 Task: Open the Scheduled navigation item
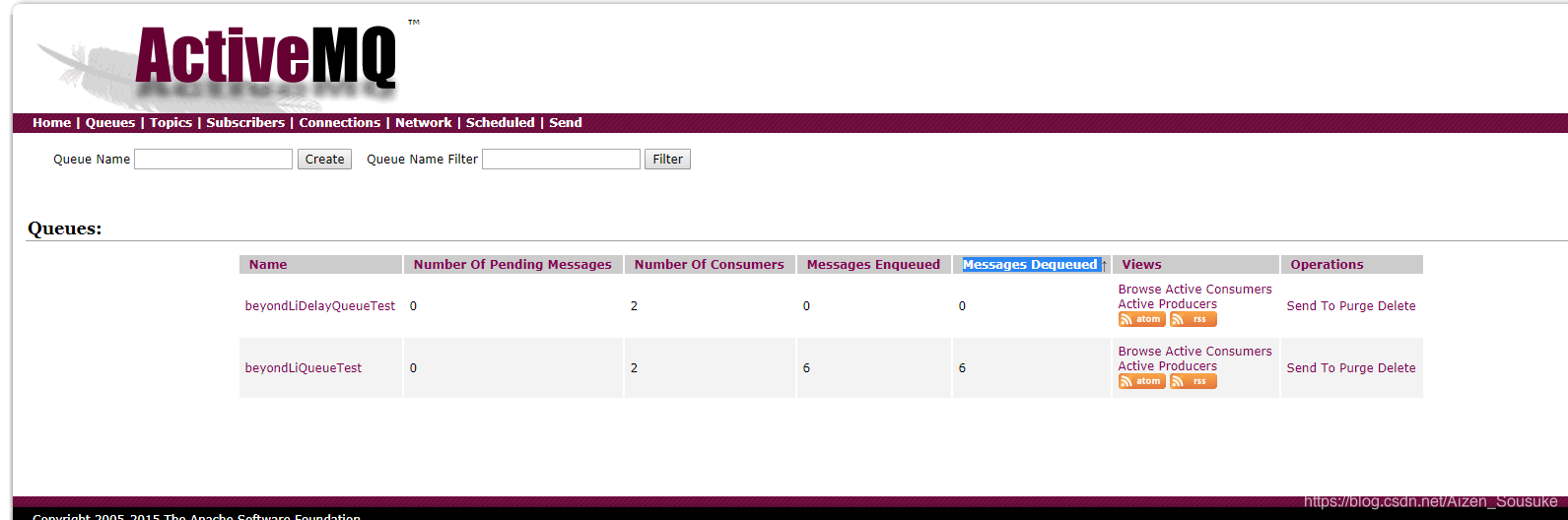click(500, 123)
